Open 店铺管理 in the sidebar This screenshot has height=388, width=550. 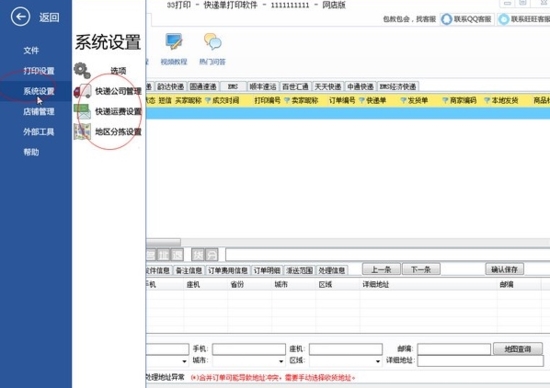(39, 112)
